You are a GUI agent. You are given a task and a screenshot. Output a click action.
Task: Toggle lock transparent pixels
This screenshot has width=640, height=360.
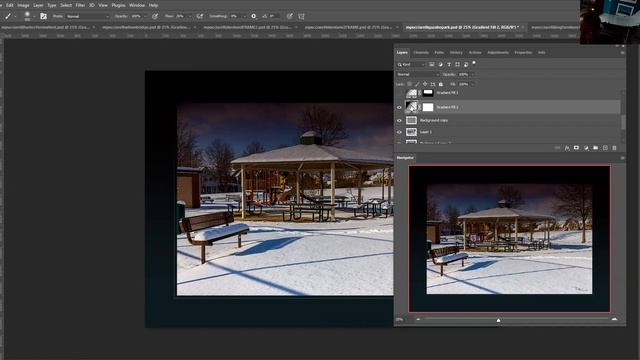(409, 84)
